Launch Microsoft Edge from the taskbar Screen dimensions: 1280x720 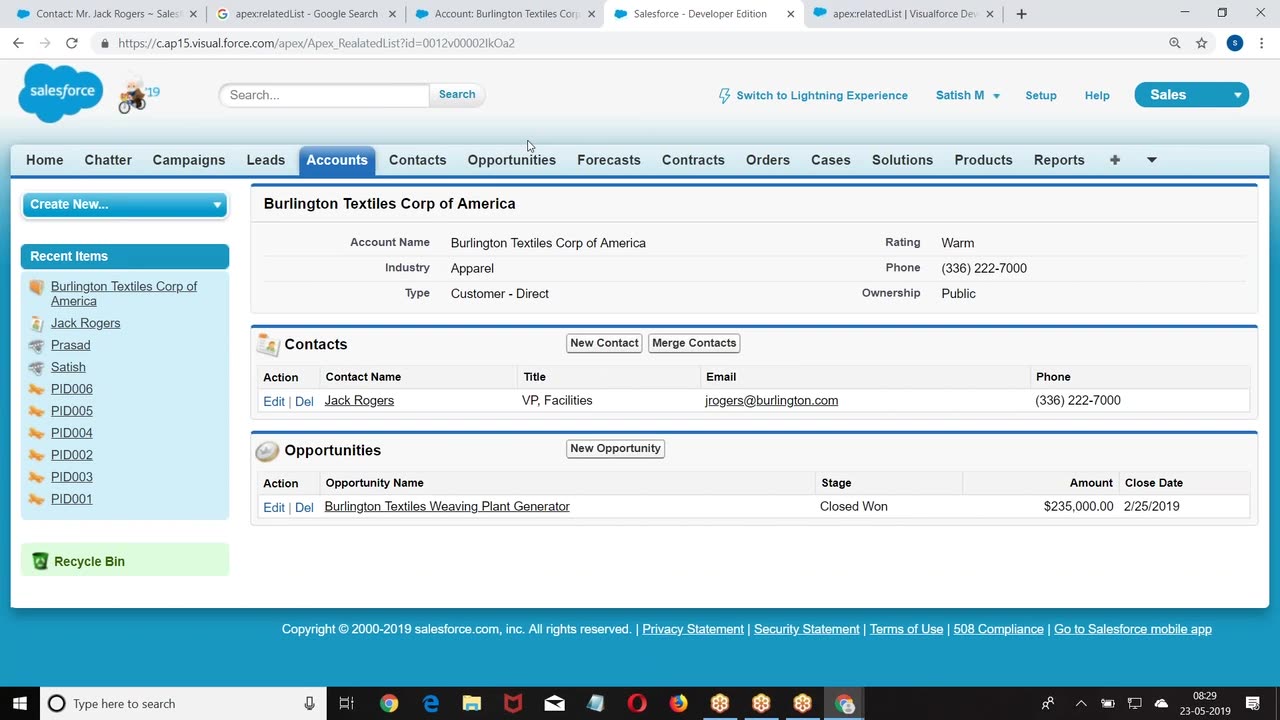point(431,703)
